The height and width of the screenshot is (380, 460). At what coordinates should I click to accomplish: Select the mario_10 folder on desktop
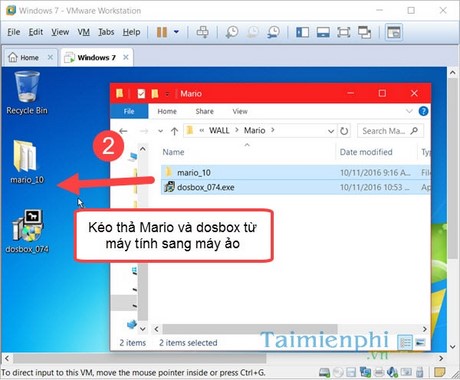tap(27, 162)
